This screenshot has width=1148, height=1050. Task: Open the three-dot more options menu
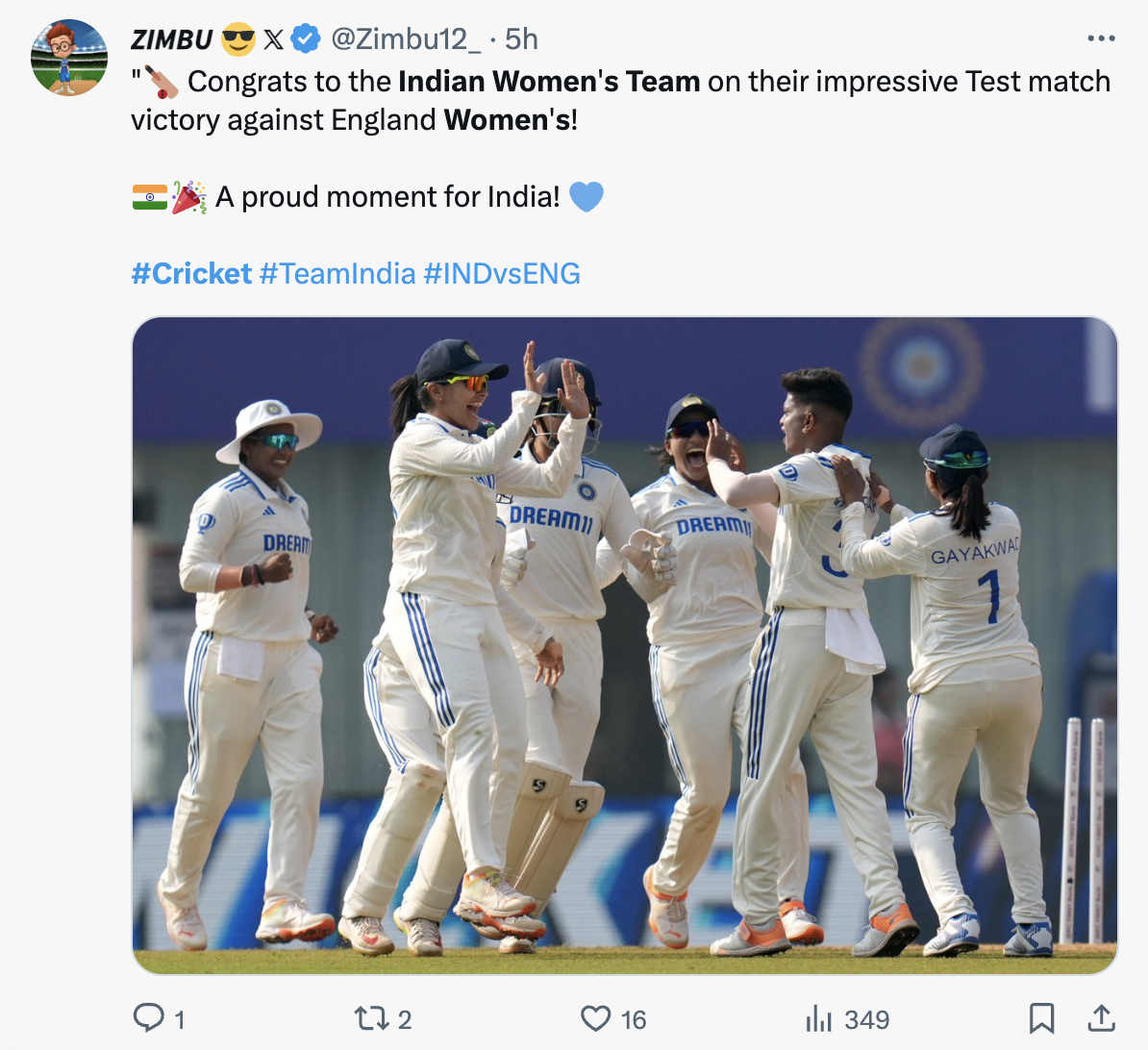tap(1101, 39)
